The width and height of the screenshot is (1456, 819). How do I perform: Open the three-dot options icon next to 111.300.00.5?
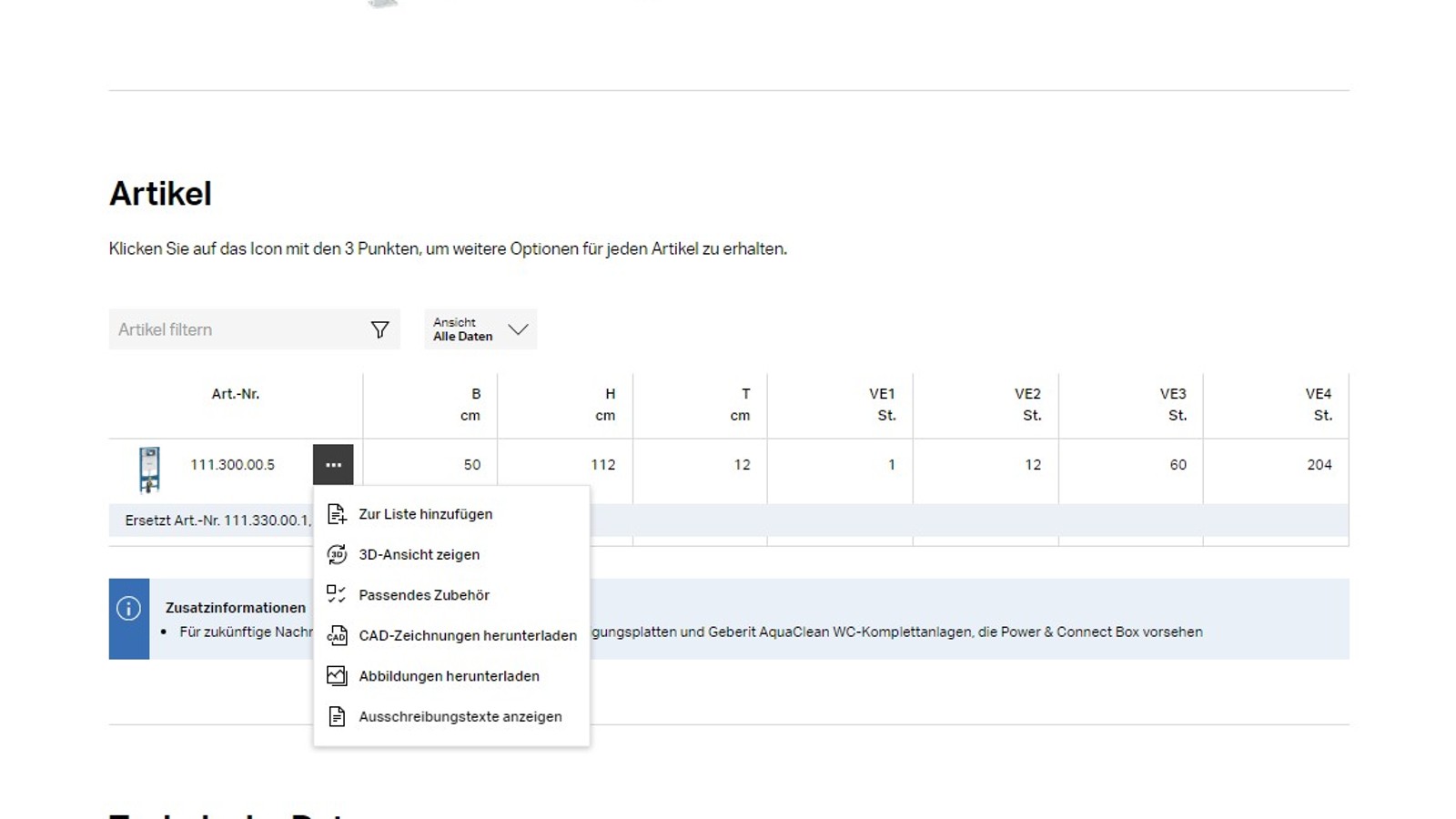point(333,464)
